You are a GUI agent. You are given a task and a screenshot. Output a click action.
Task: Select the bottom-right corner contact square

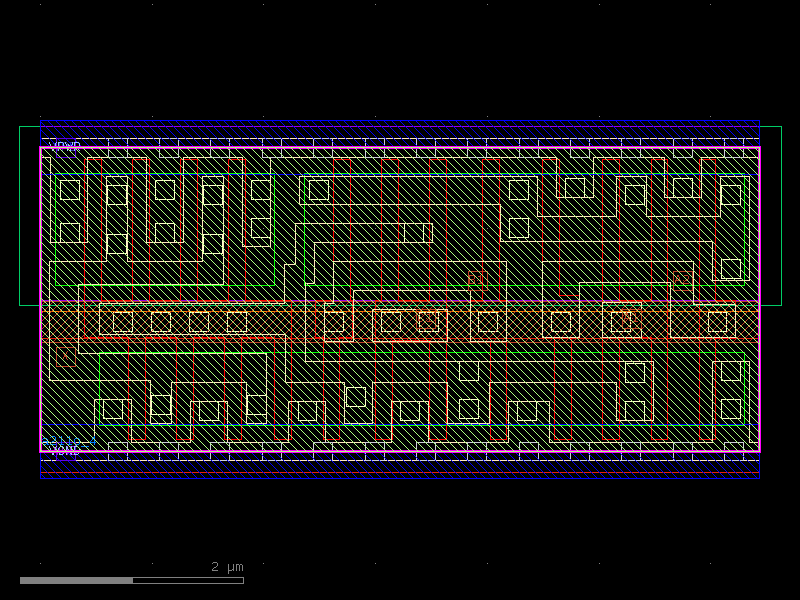coord(731,409)
